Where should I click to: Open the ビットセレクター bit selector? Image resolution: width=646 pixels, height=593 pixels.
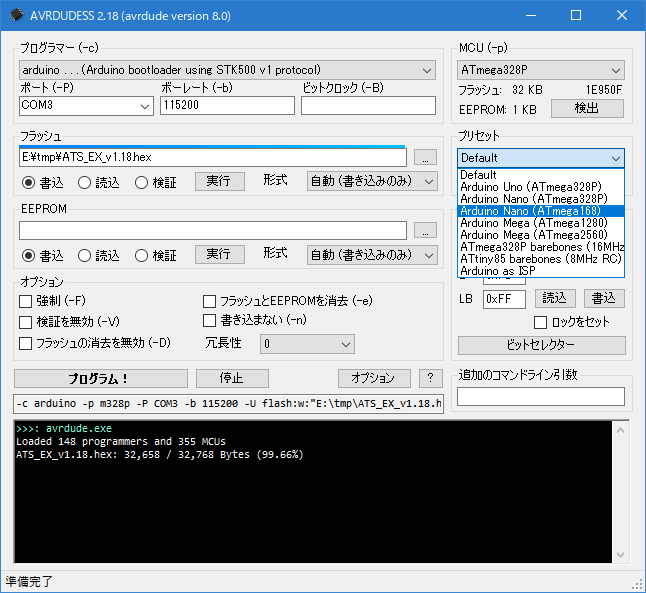pyautogui.click(x=541, y=345)
